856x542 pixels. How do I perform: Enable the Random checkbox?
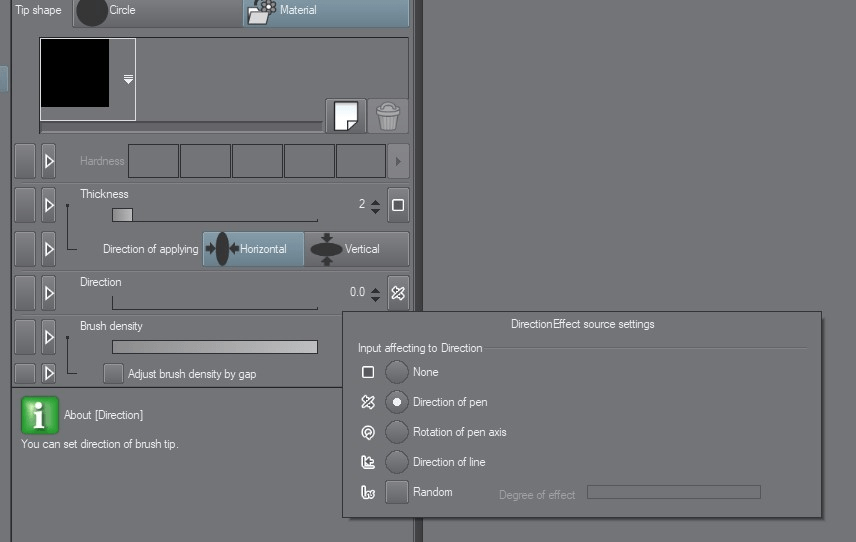[397, 492]
